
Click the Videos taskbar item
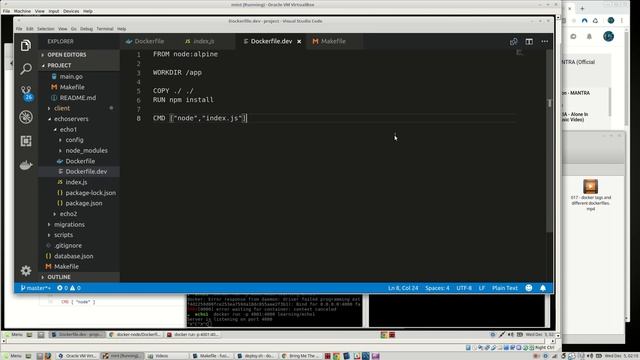(167, 356)
